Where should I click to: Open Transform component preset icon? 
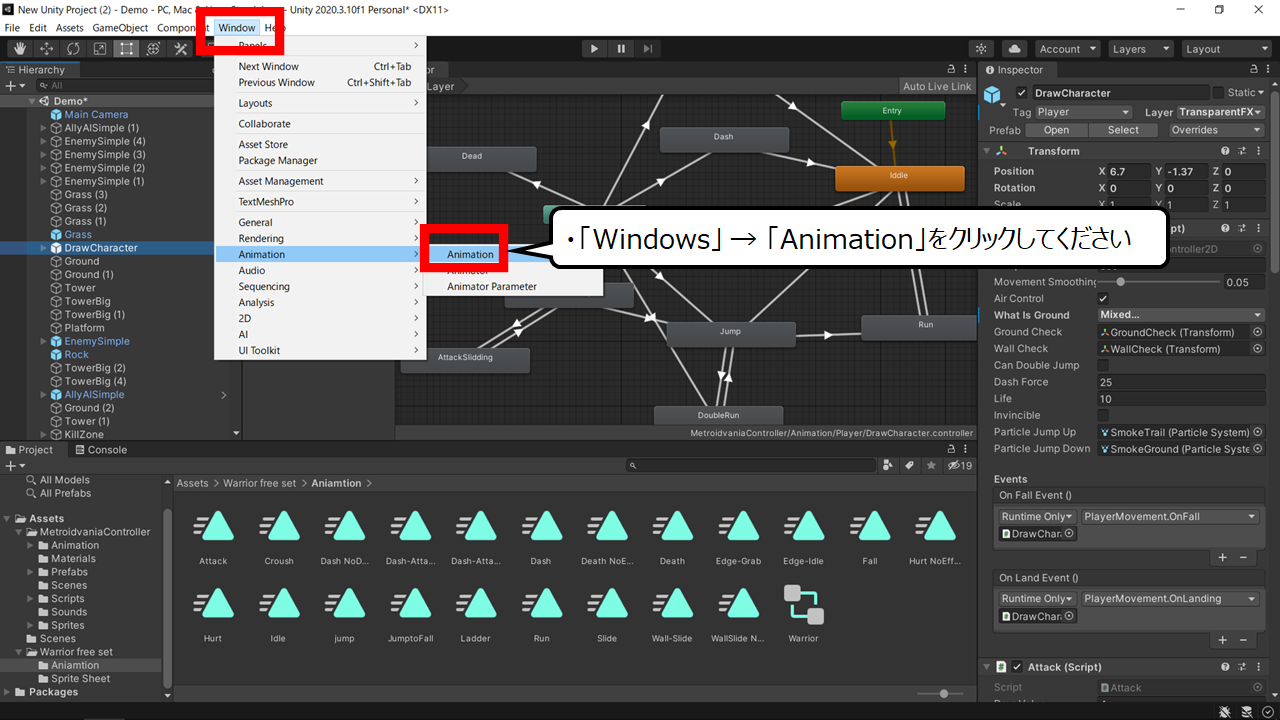tap(1241, 151)
